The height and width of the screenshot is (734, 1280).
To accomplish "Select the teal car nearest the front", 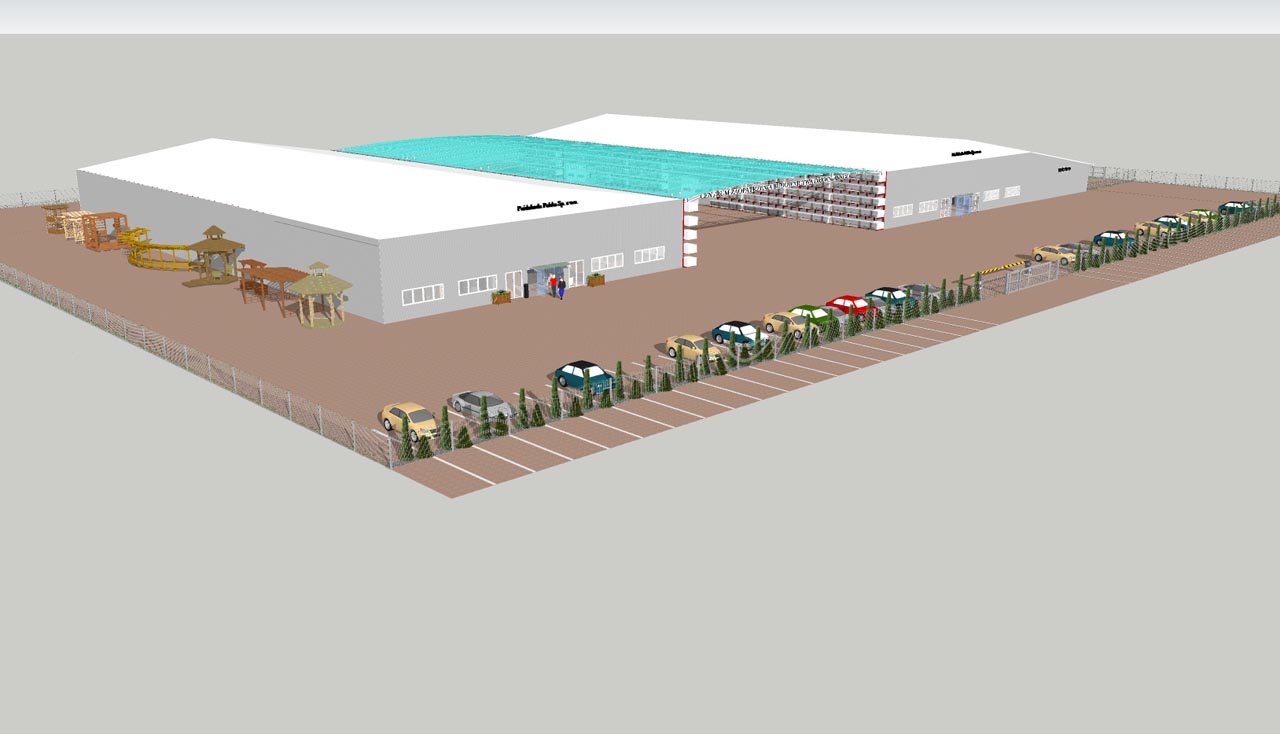I will (x=584, y=375).
